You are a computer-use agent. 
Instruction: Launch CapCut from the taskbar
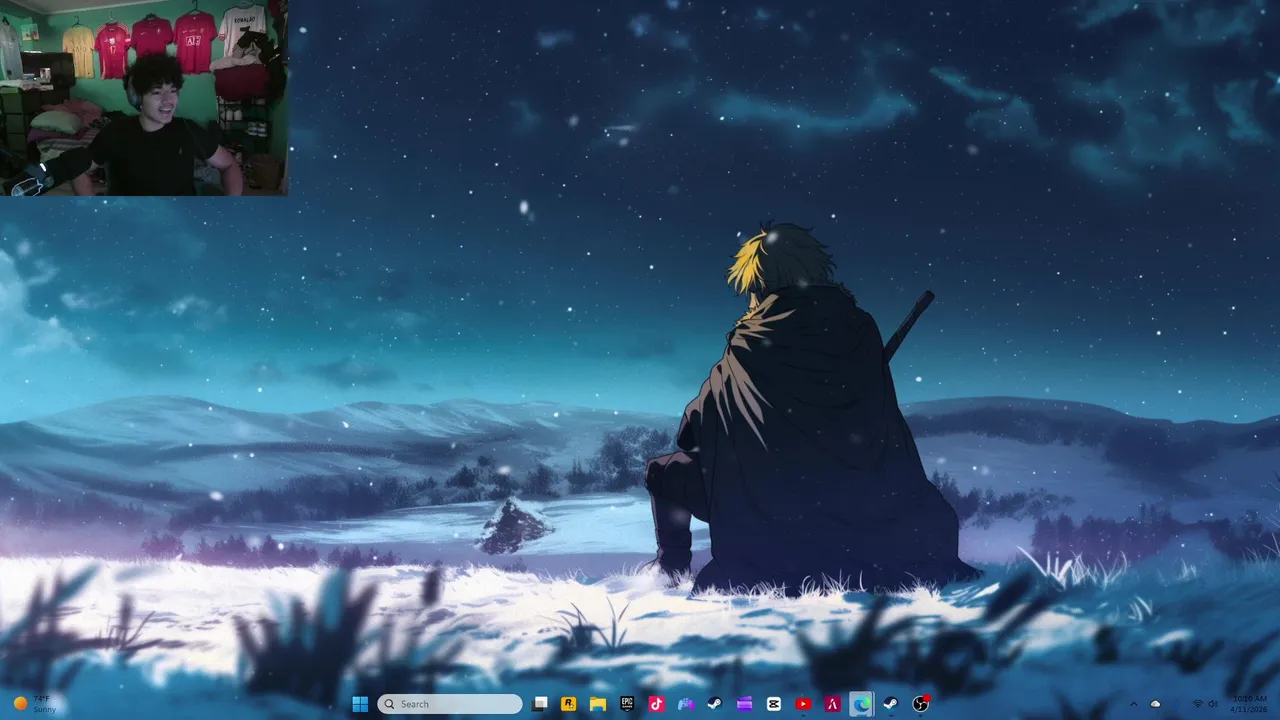tap(773, 704)
